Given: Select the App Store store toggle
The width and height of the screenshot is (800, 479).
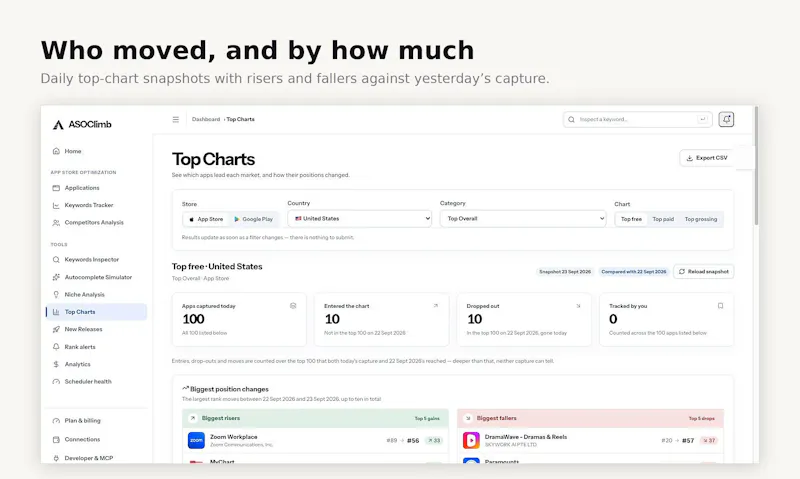Looking at the screenshot, I should tap(206, 219).
